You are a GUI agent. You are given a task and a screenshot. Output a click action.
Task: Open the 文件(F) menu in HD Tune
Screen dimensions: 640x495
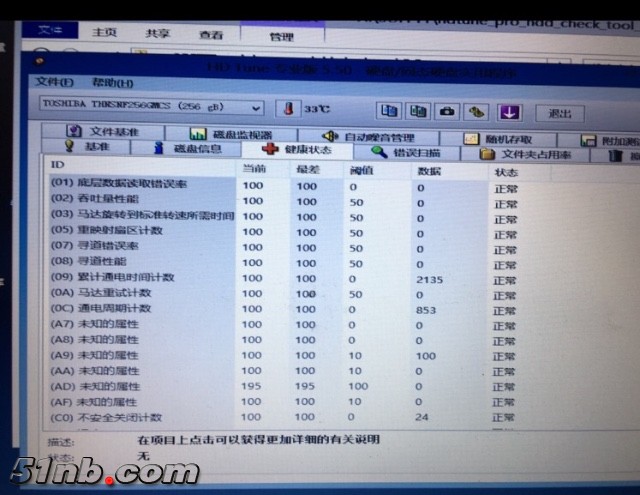54,82
